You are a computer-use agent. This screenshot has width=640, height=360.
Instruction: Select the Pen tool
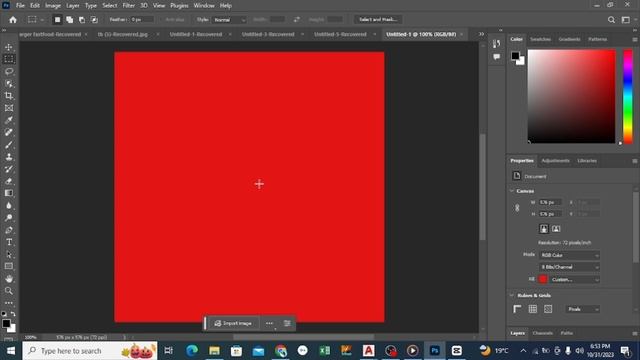[9, 230]
